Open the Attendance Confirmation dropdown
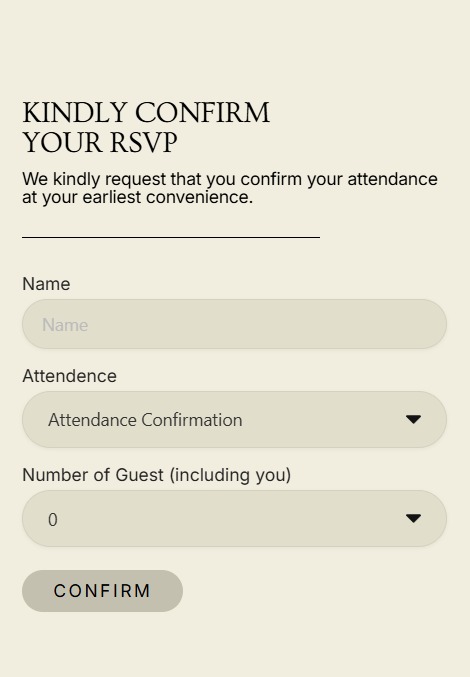 pos(234,419)
